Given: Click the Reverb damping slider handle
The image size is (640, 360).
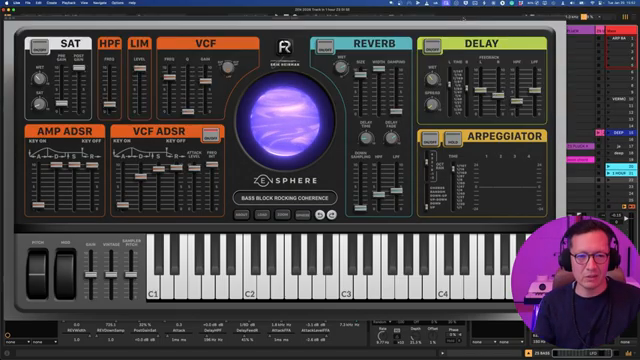Looking at the screenshot, I should point(396,111).
